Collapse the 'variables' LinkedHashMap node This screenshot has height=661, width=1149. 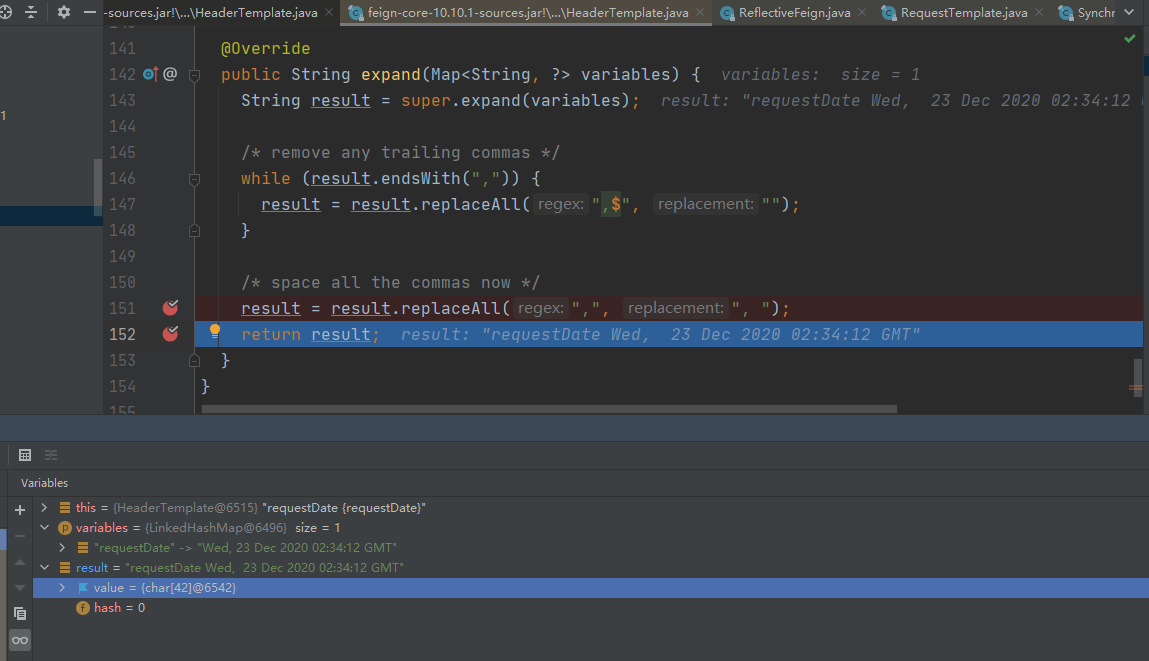(44, 527)
